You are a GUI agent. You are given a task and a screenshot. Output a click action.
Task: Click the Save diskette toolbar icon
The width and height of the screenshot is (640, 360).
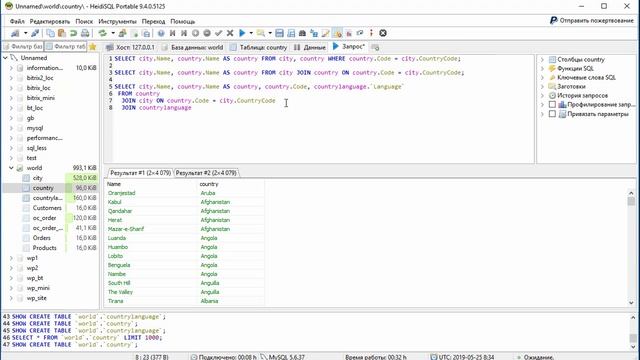point(279,33)
